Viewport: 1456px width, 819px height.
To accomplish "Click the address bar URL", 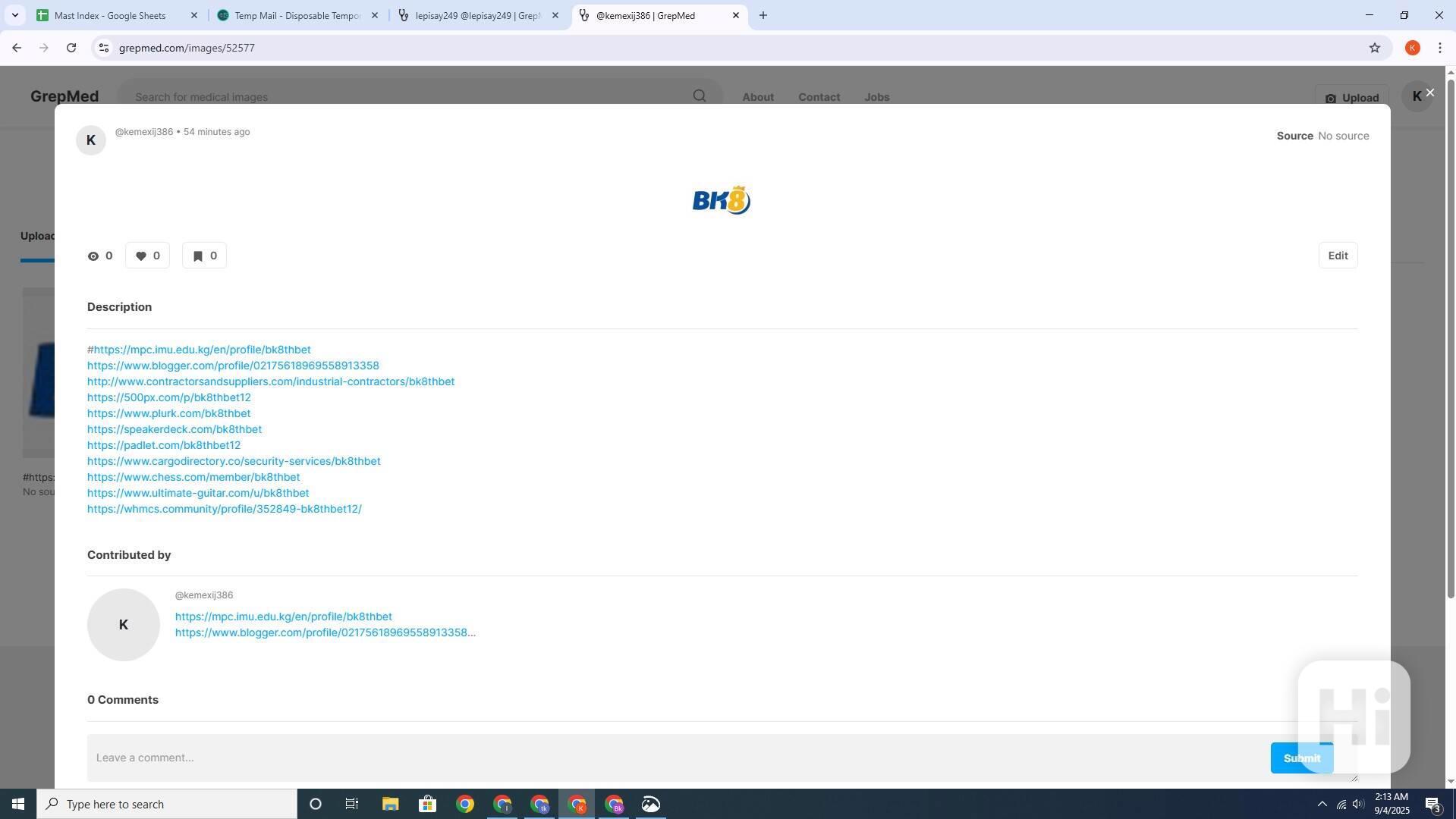I will point(187,48).
